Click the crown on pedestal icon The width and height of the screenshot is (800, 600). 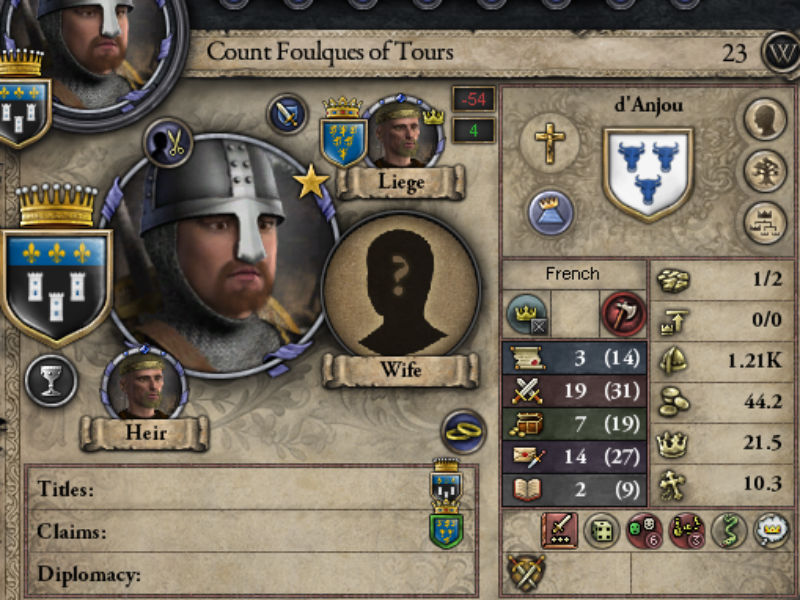(x=550, y=212)
